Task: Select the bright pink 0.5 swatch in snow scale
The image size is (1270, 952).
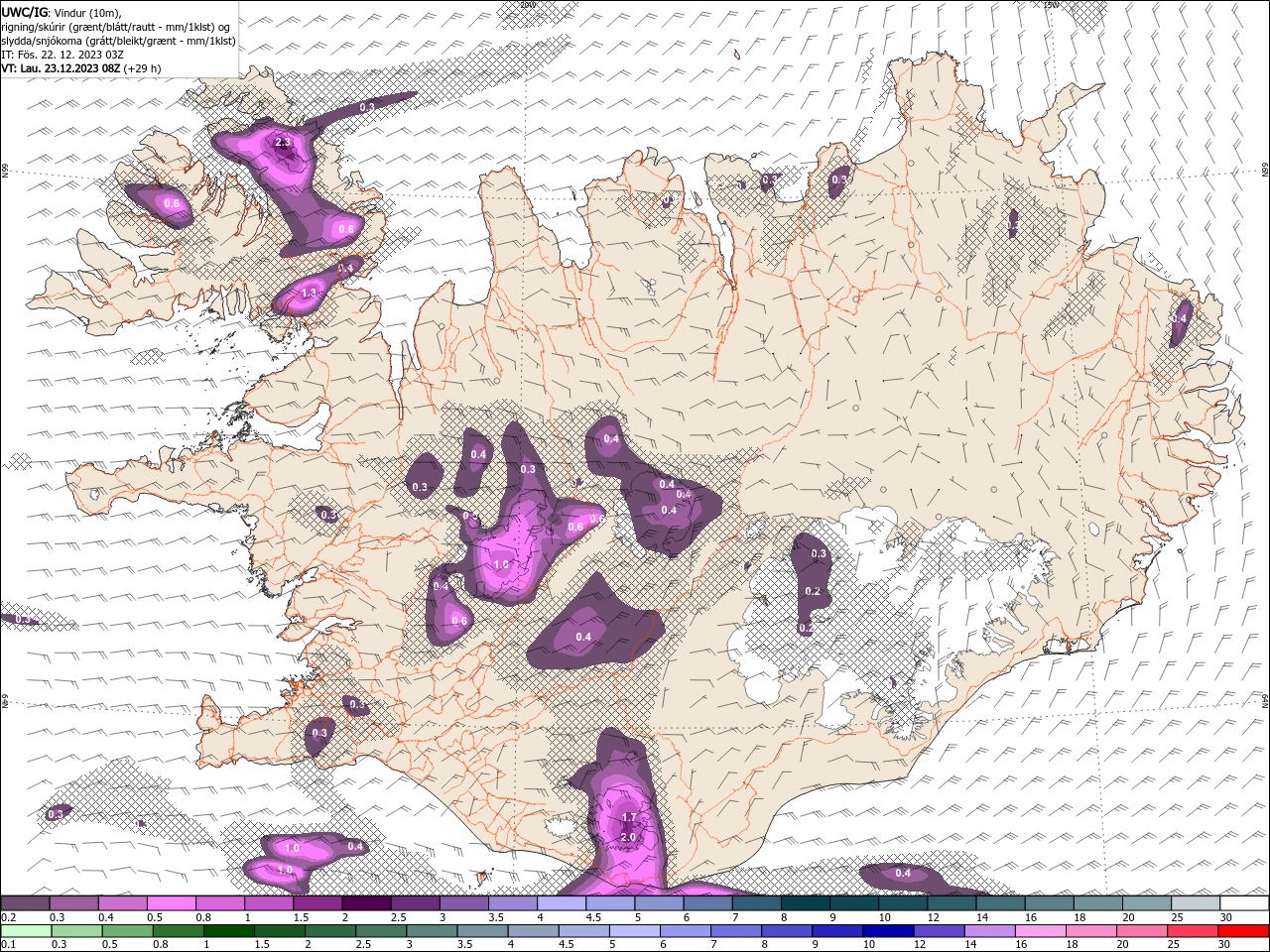Action: (171, 903)
